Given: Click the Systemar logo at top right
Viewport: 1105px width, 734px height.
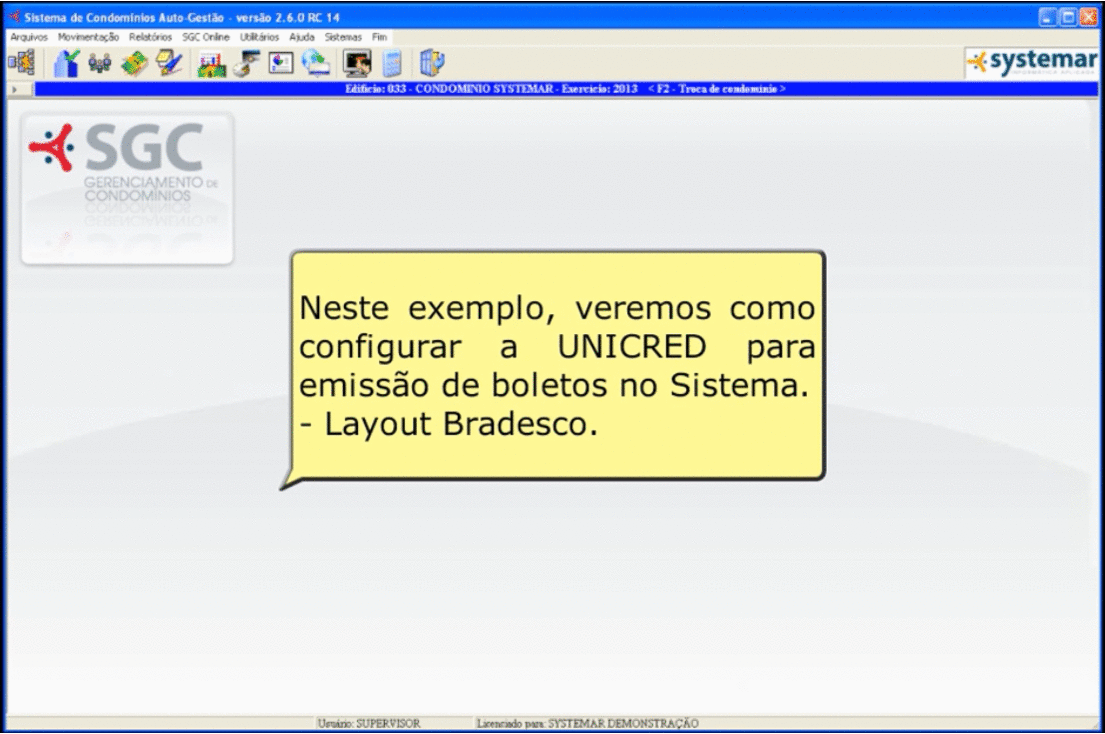Looking at the screenshot, I should point(1031,63).
